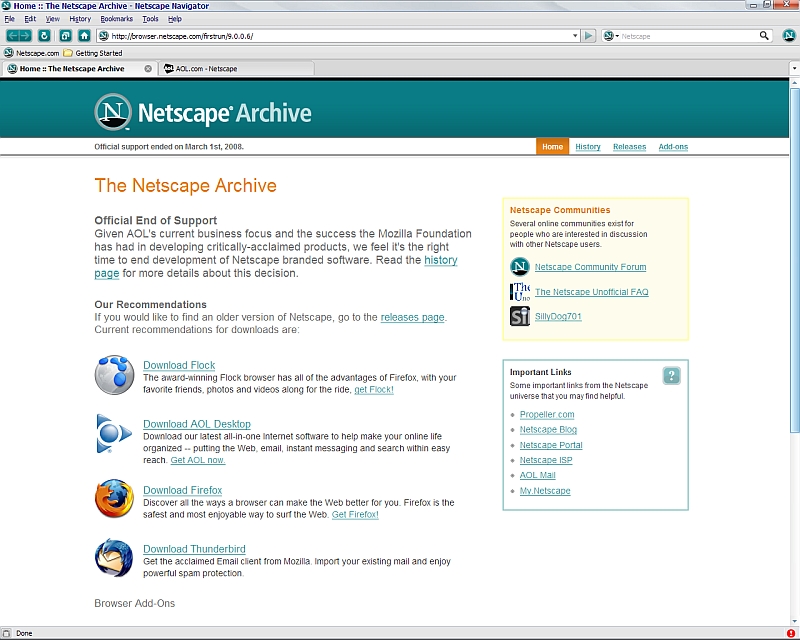Screen dimensions: 800x640
Task: Open the Edit menu
Action: tap(30, 19)
